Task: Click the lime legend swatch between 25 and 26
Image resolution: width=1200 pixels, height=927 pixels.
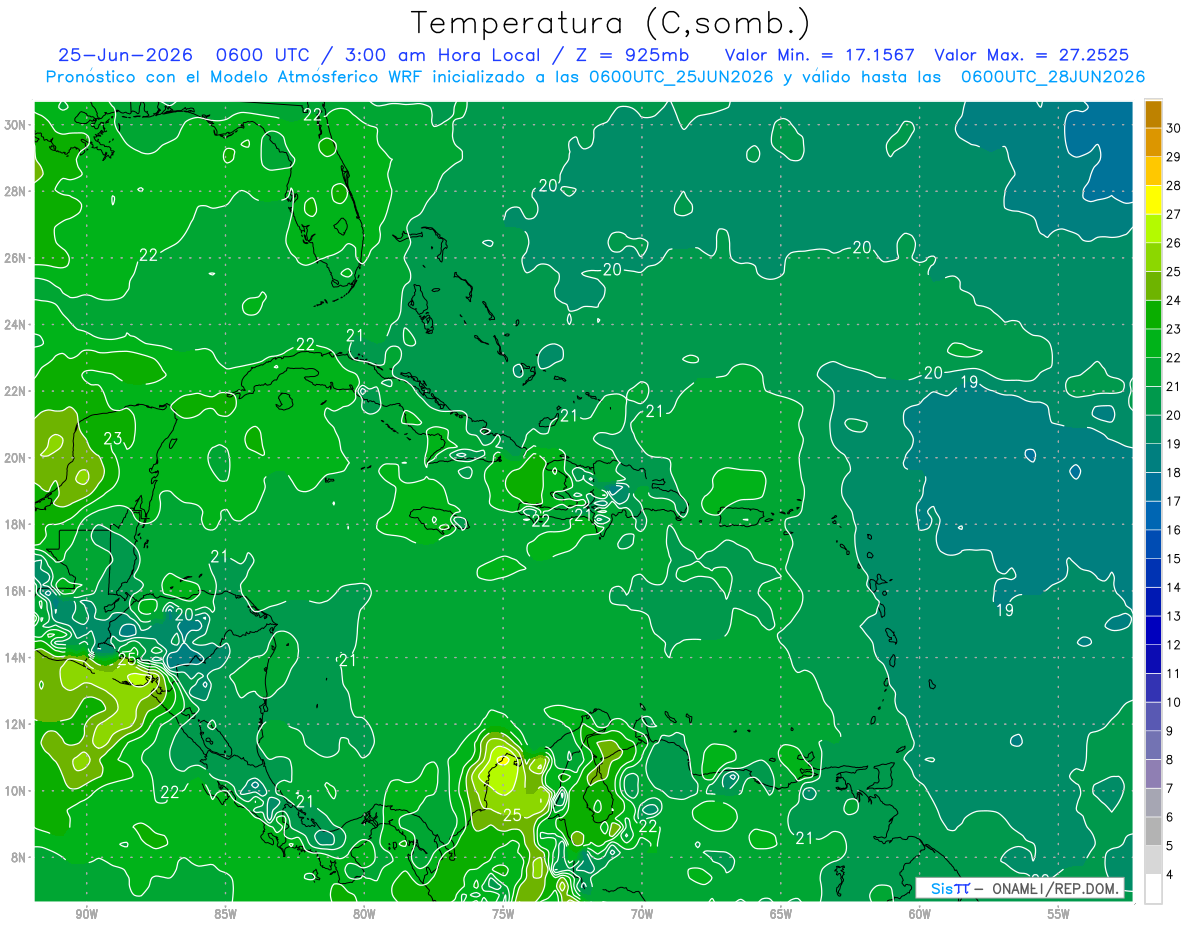Action: [x=1153, y=257]
